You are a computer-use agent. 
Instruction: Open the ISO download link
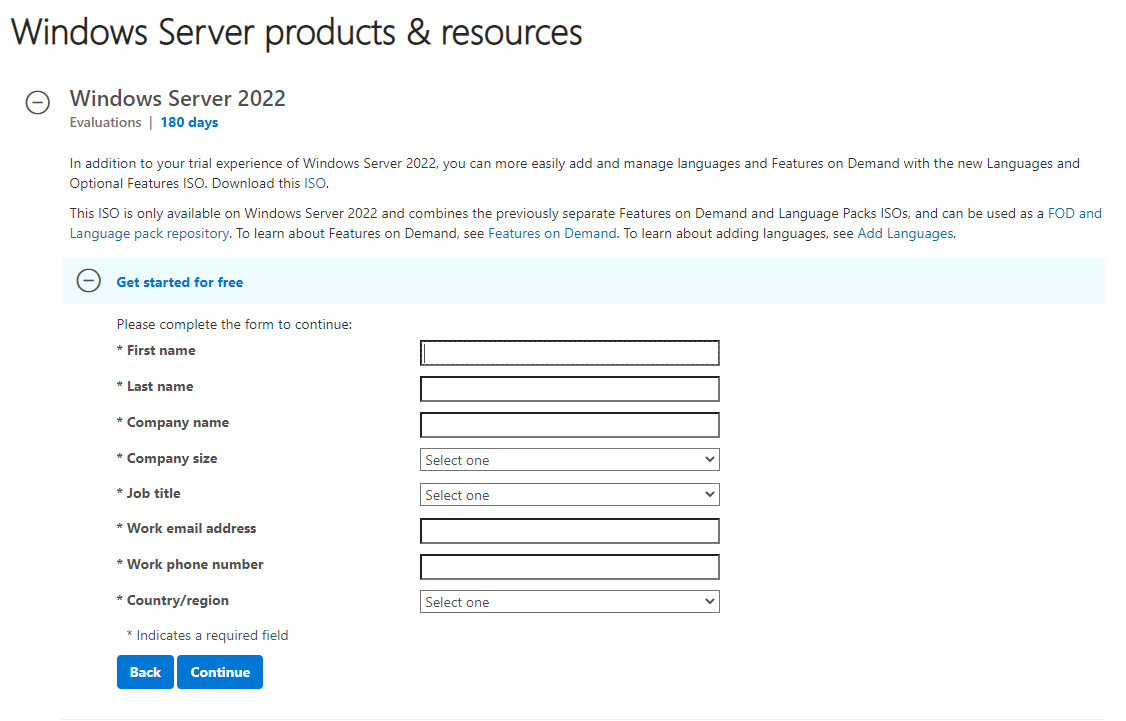pos(315,183)
